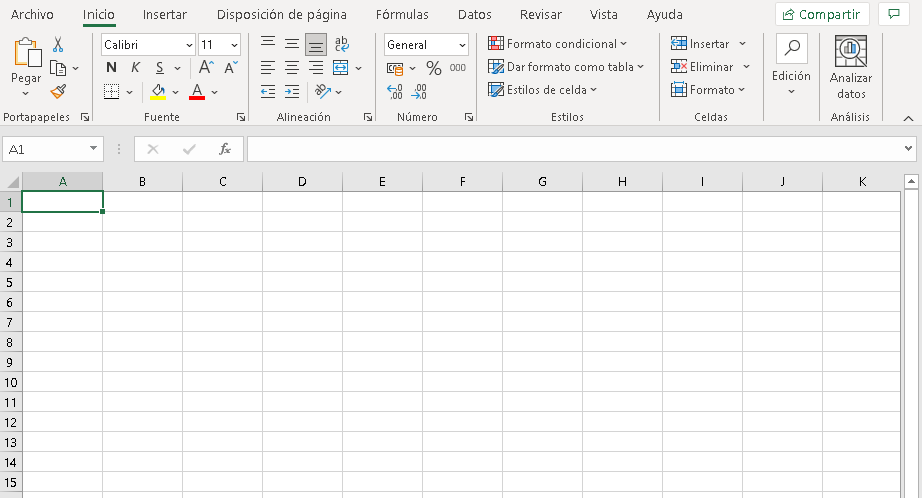Viewport: 922px width, 498px height.
Task: Align text left in cell
Action: (x=268, y=68)
